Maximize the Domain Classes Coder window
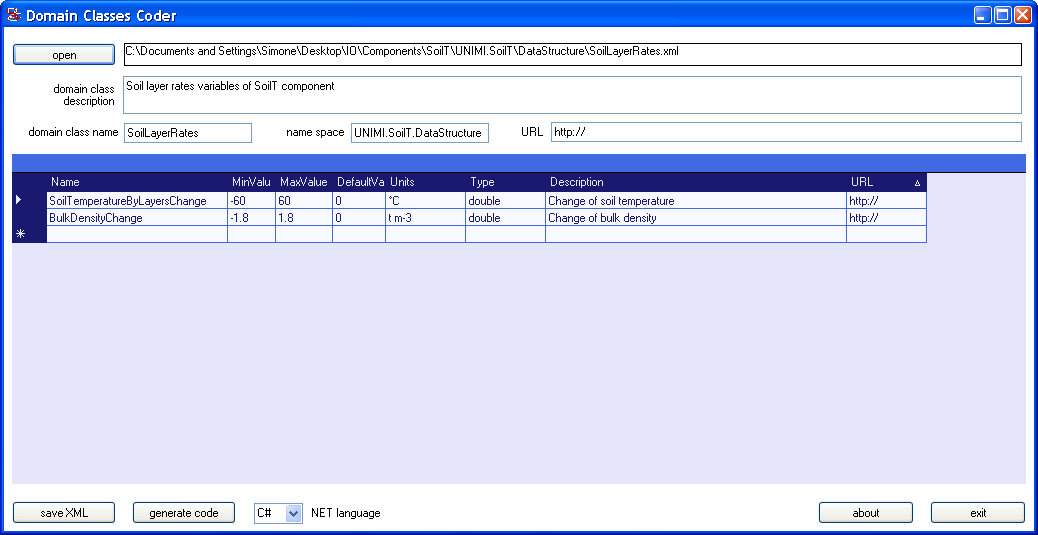The image size is (1038, 535). pos(1002,15)
